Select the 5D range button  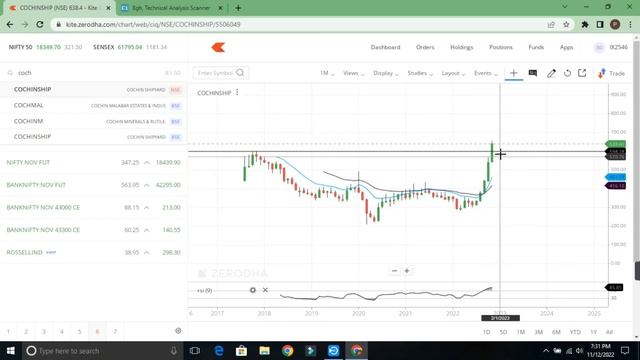point(503,332)
